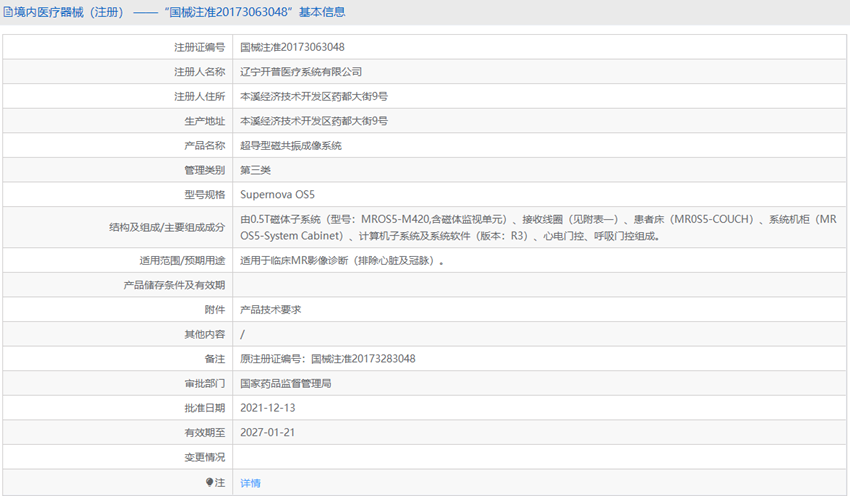Select management class 第三类
The image size is (850, 496).
coord(255,170)
